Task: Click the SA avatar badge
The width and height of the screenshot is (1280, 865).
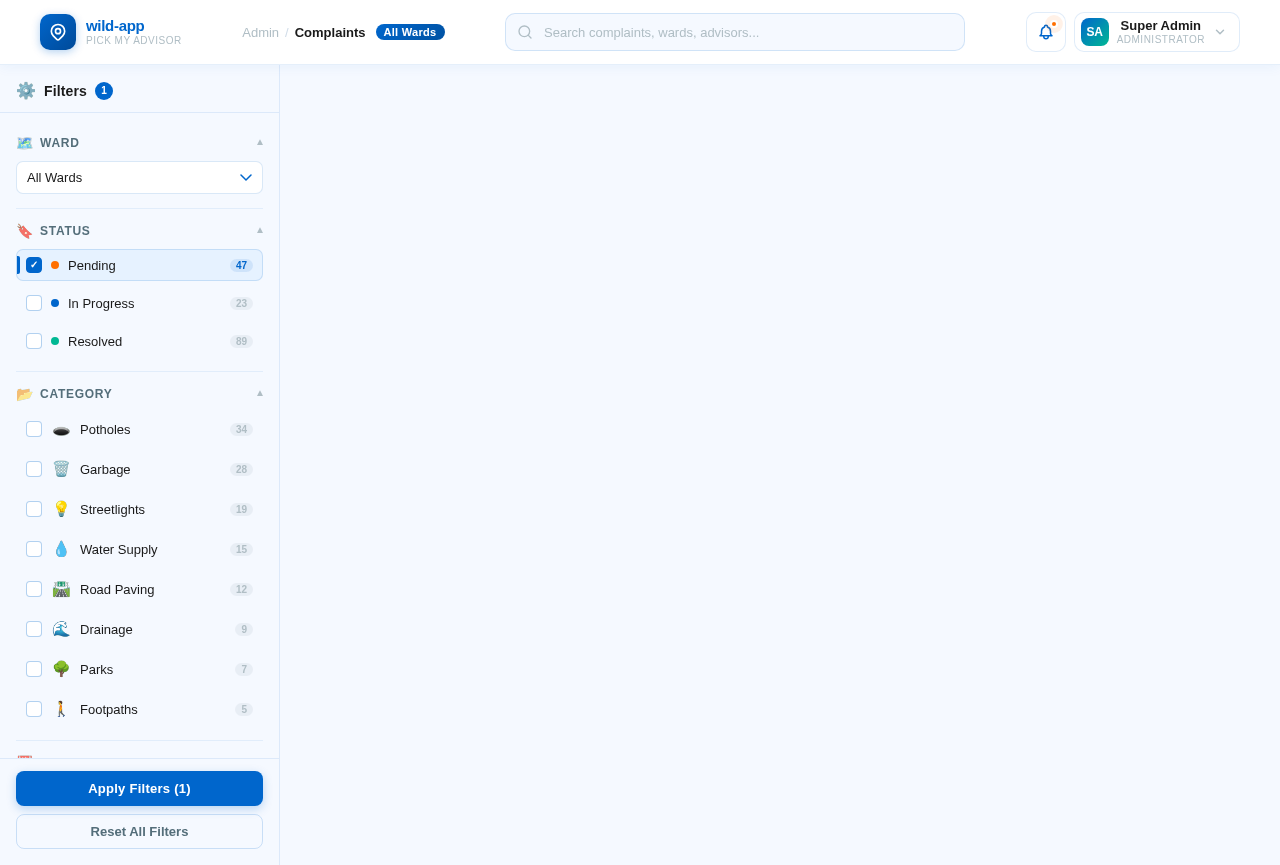Action: [x=1095, y=32]
